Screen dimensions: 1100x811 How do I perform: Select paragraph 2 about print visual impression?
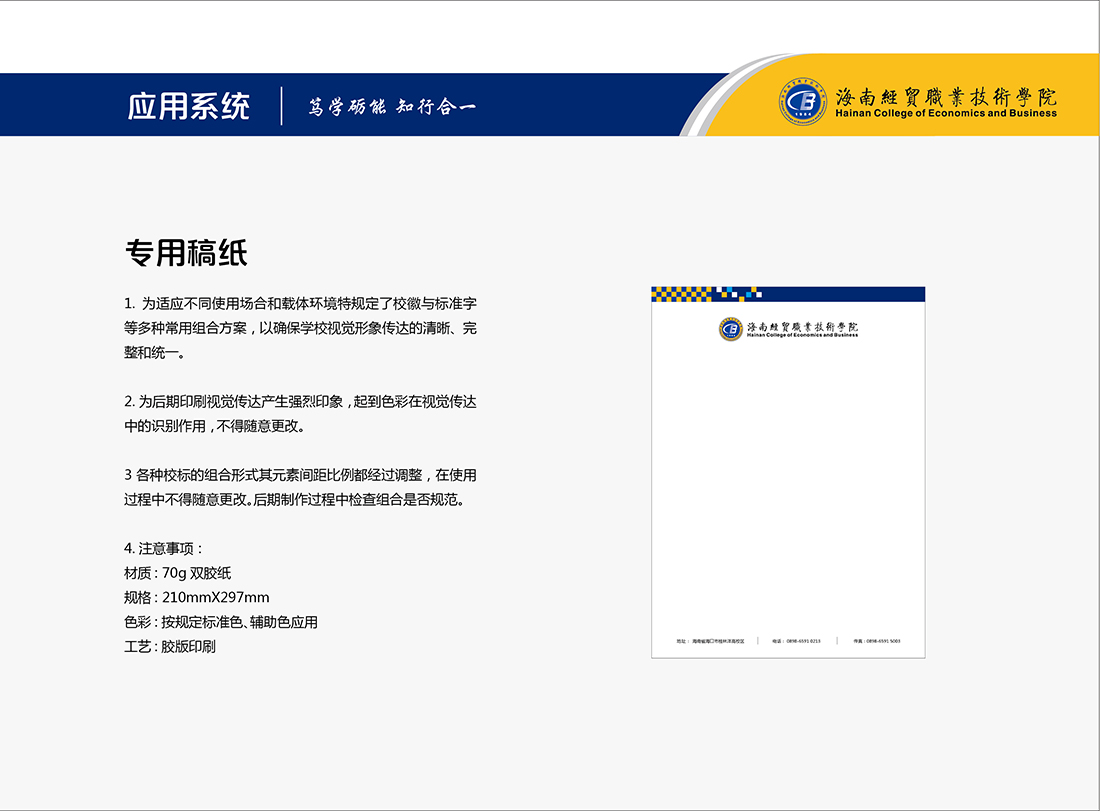(x=300, y=413)
